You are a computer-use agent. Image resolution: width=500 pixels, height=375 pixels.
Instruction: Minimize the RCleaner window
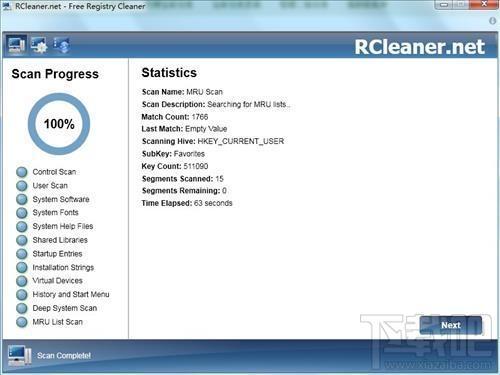coord(445,5)
